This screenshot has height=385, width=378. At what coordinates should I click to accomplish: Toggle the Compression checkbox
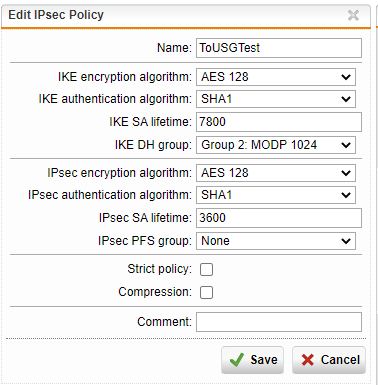click(x=206, y=292)
